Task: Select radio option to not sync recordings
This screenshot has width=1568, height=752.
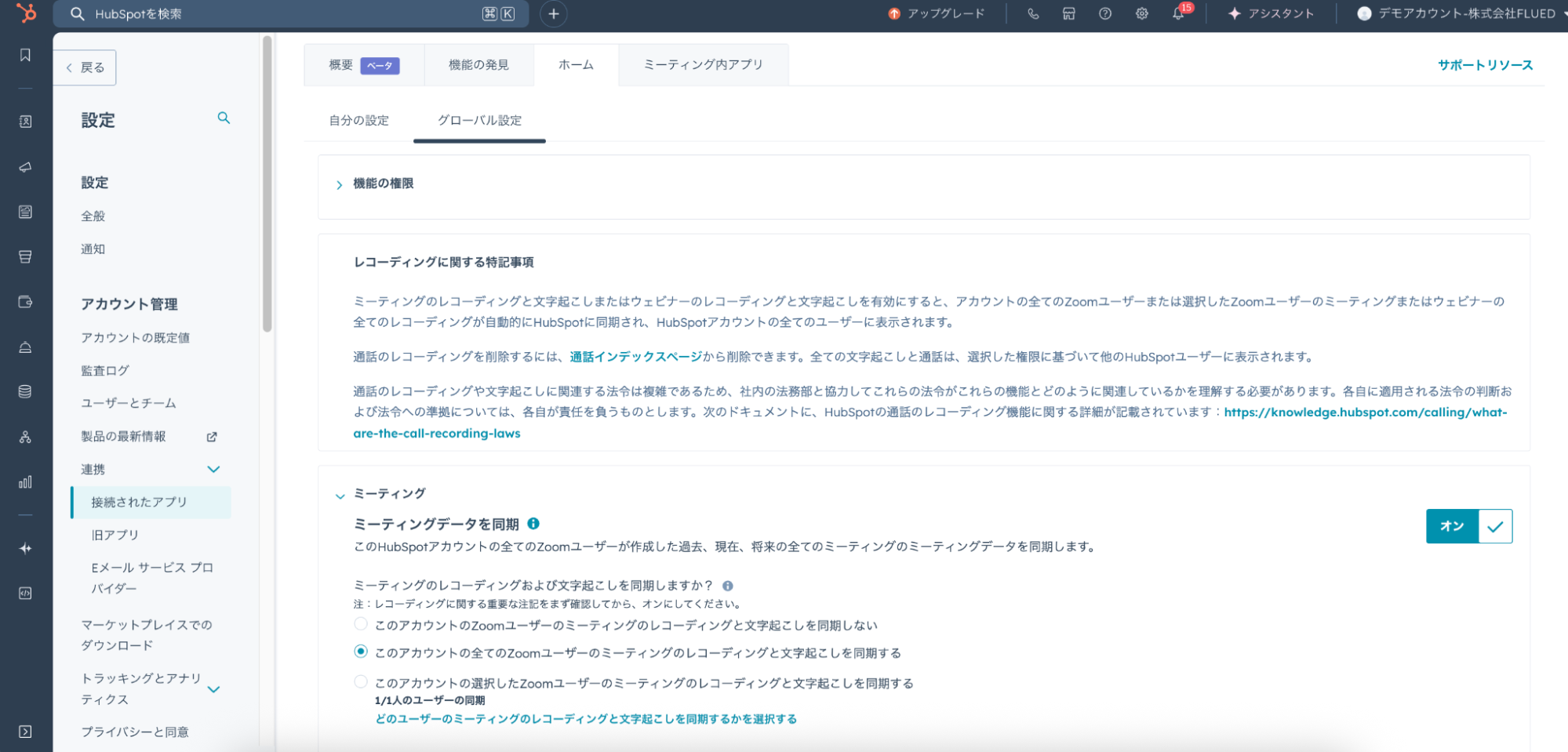Action: [361, 624]
